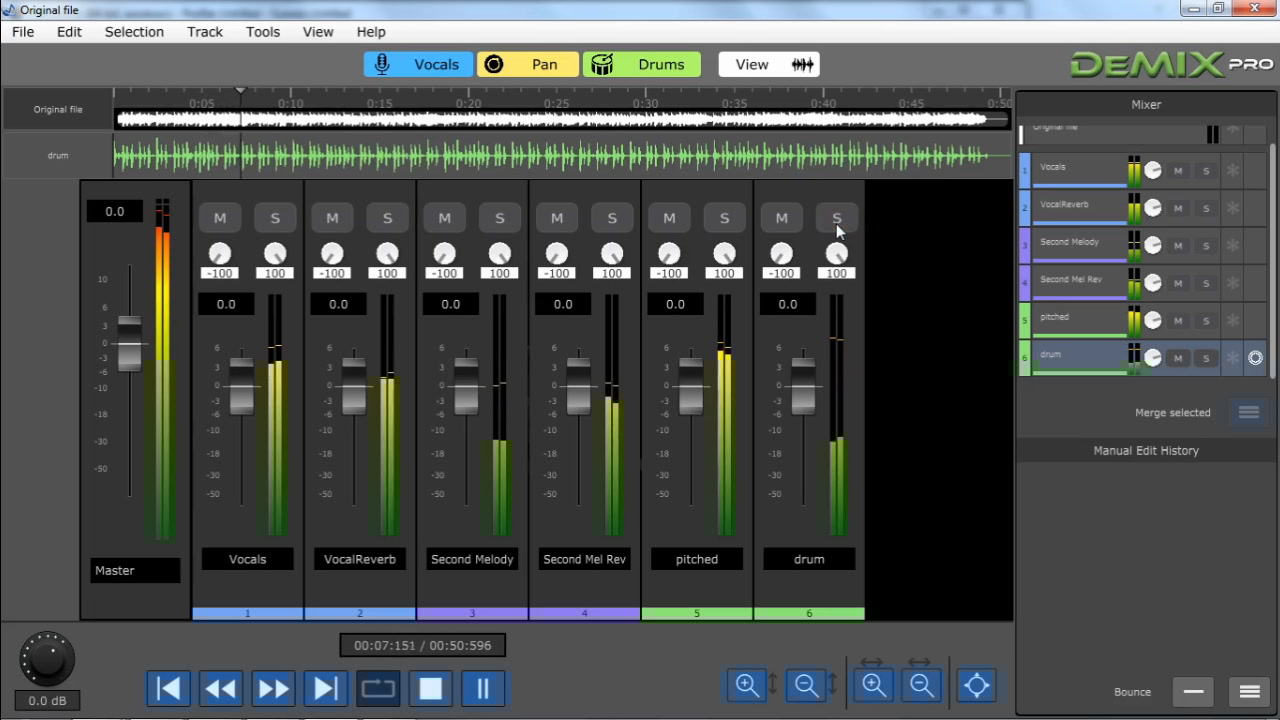Mute the Vocals channel strip

220,217
